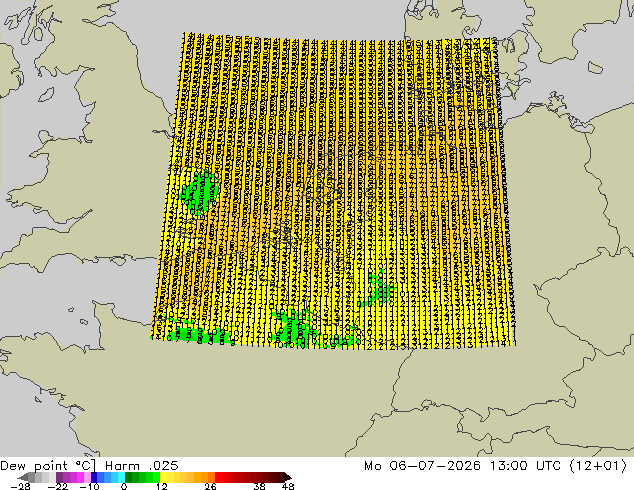
Task: Choose the dark green swatch at the 0 mark
Action: 129,477
